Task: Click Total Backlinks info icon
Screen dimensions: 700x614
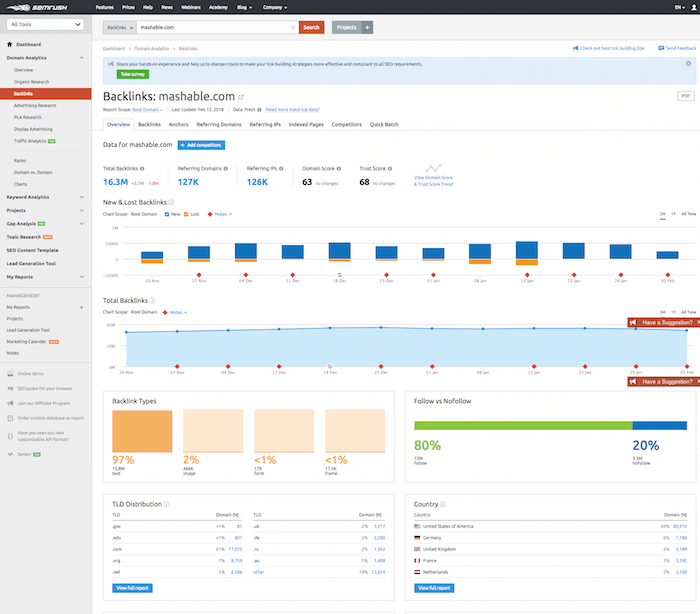Action: tap(142, 168)
